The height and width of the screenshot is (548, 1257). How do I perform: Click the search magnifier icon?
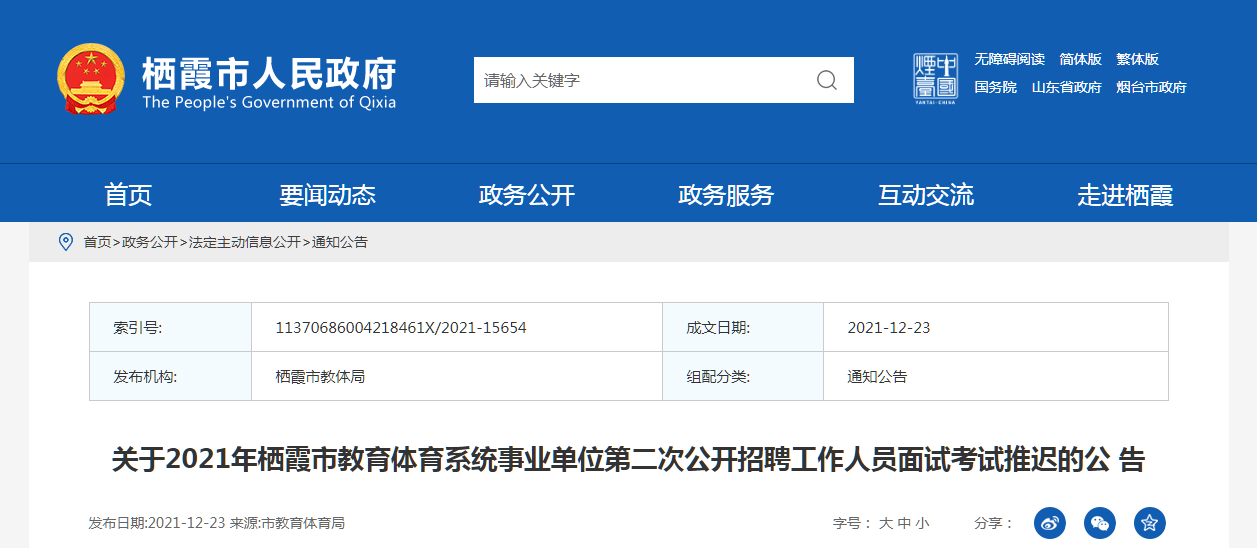click(x=827, y=80)
